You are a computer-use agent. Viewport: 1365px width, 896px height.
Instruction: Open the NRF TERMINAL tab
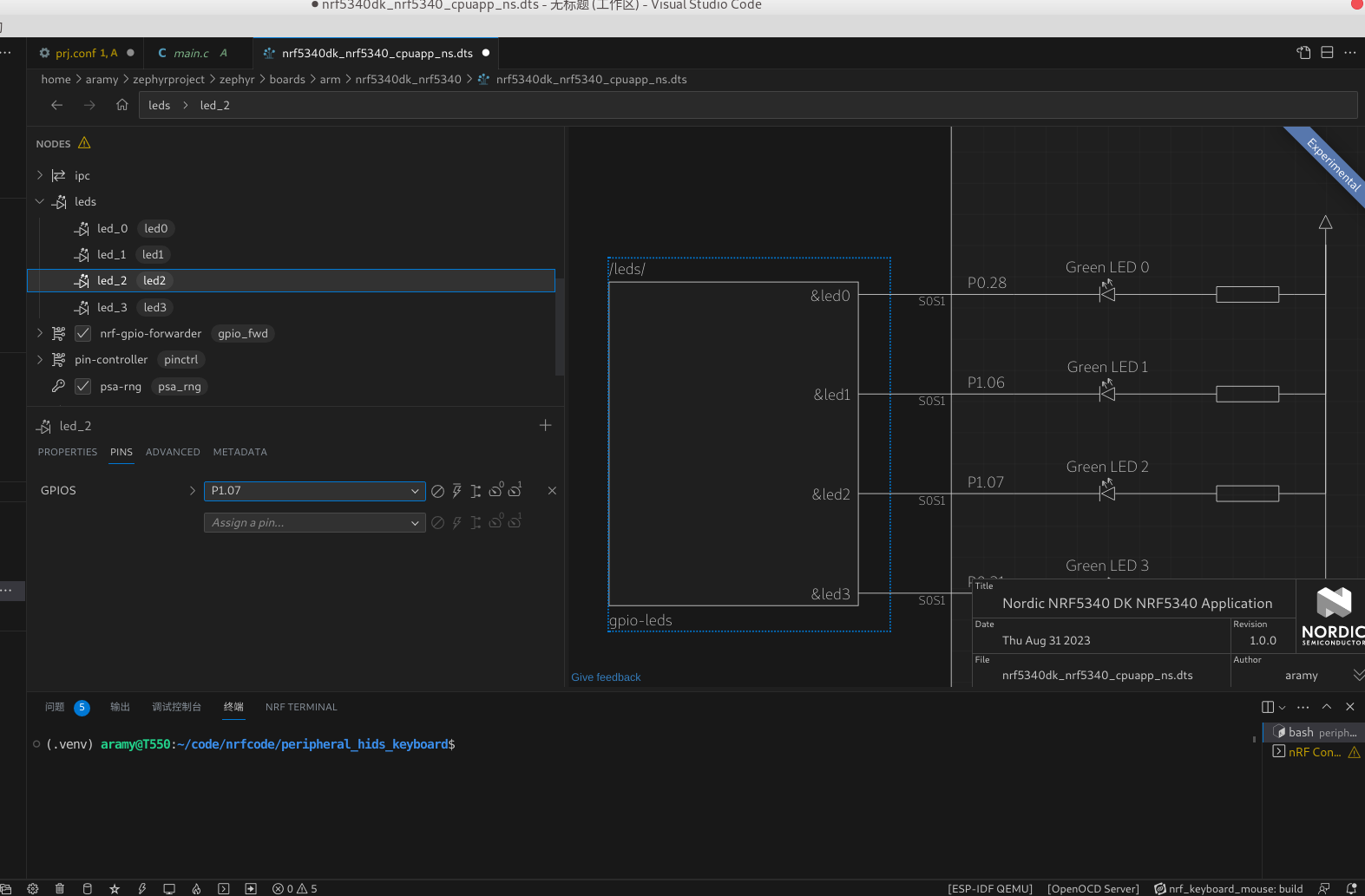coord(301,707)
